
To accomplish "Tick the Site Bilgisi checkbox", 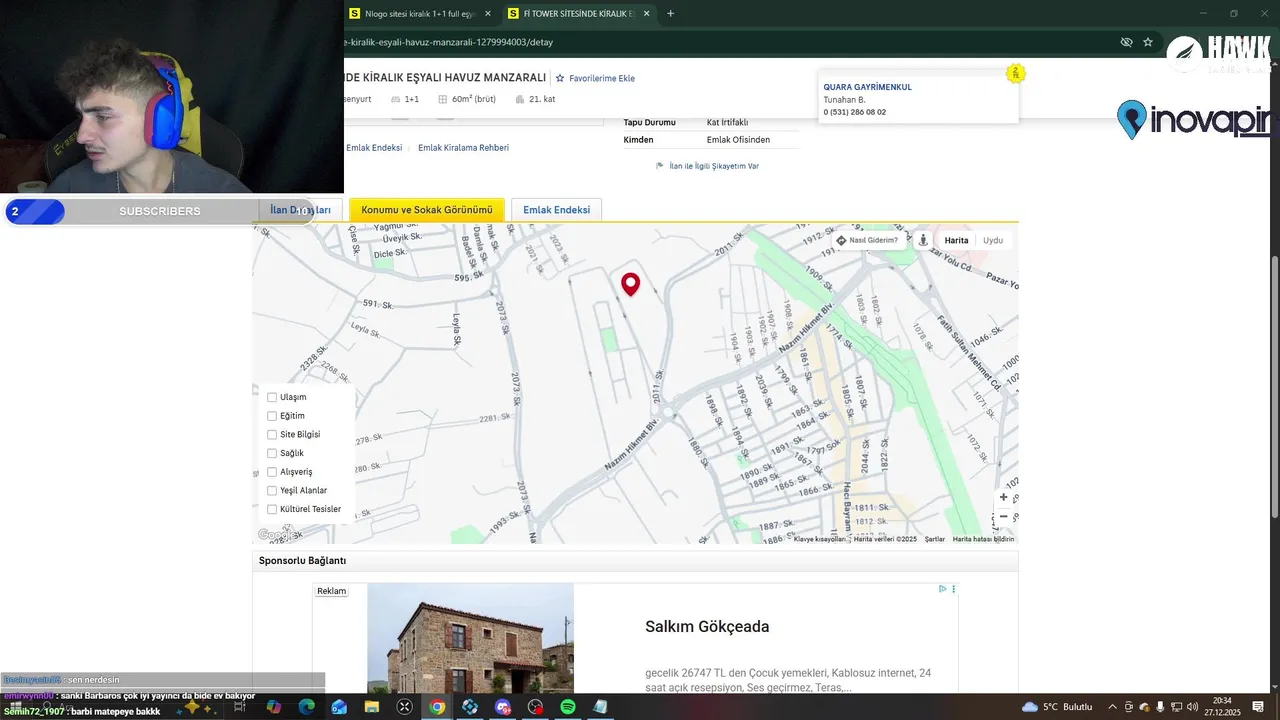I will pyautogui.click(x=272, y=435).
